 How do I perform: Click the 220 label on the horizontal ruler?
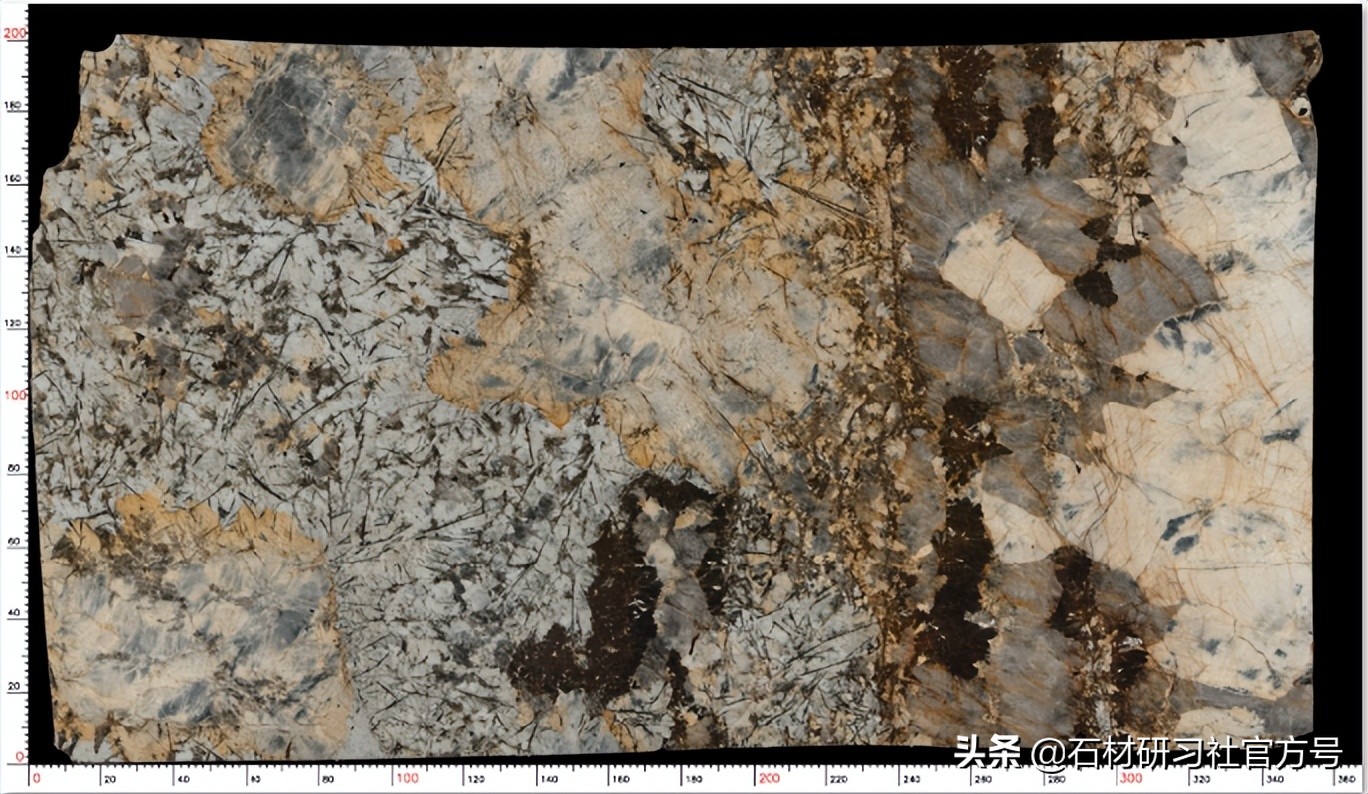841,778
